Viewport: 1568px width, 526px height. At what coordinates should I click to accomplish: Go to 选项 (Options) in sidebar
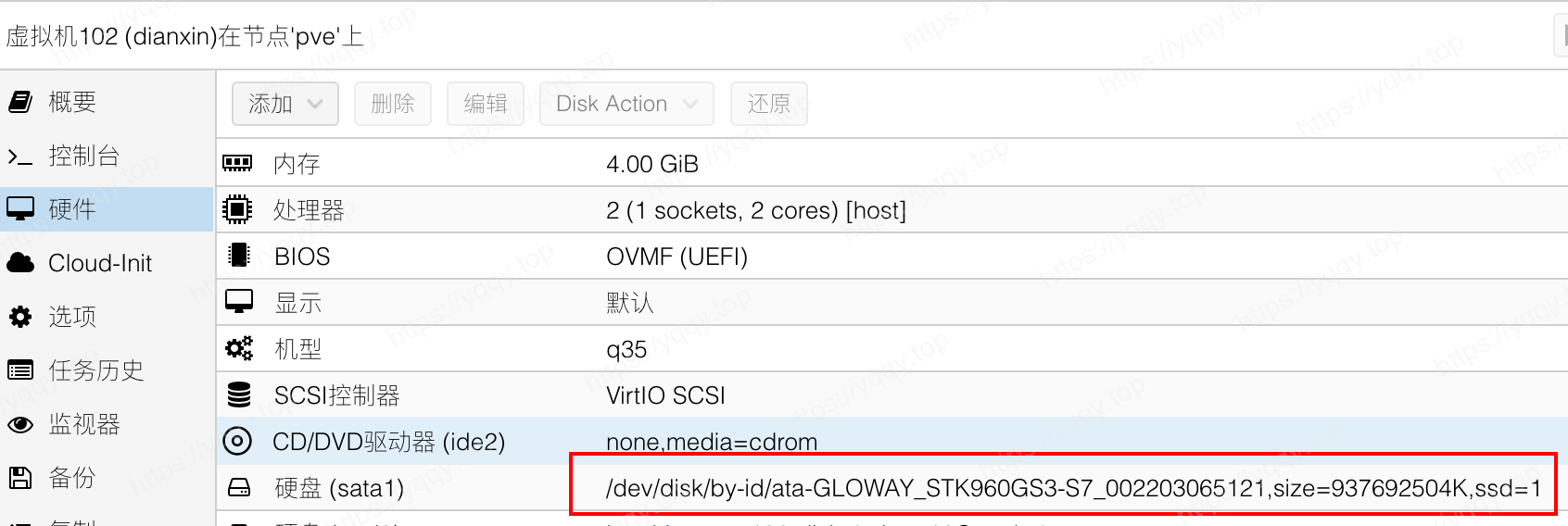tap(72, 317)
